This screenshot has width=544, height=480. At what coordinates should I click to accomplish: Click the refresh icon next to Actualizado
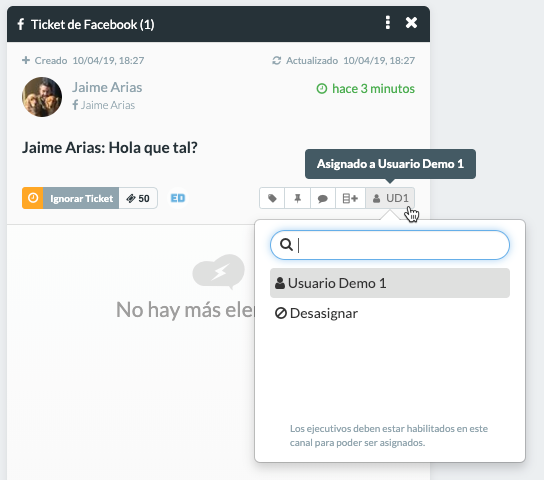coord(277,61)
